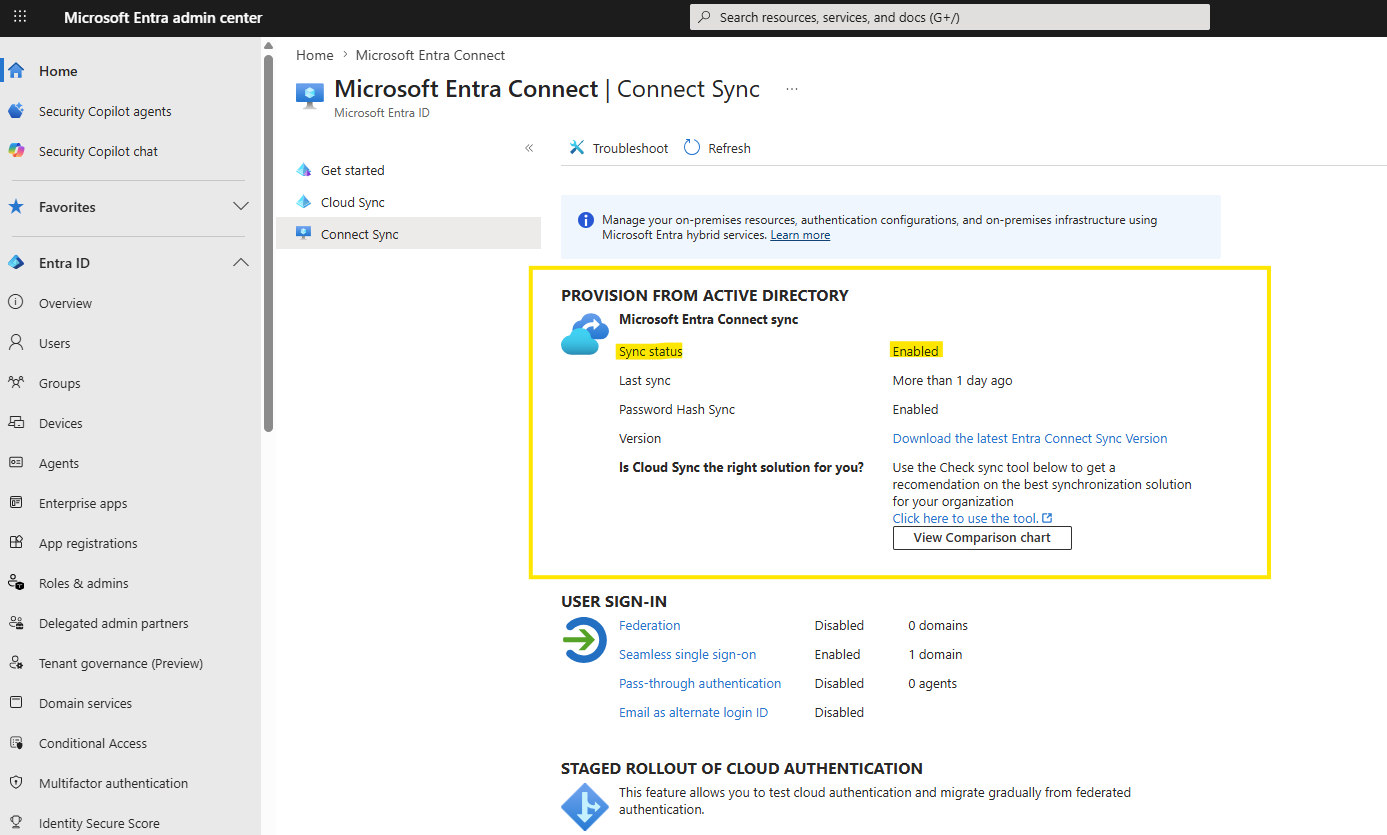
Task: Click the magnifier icon in search box
Action: [705, 17]
